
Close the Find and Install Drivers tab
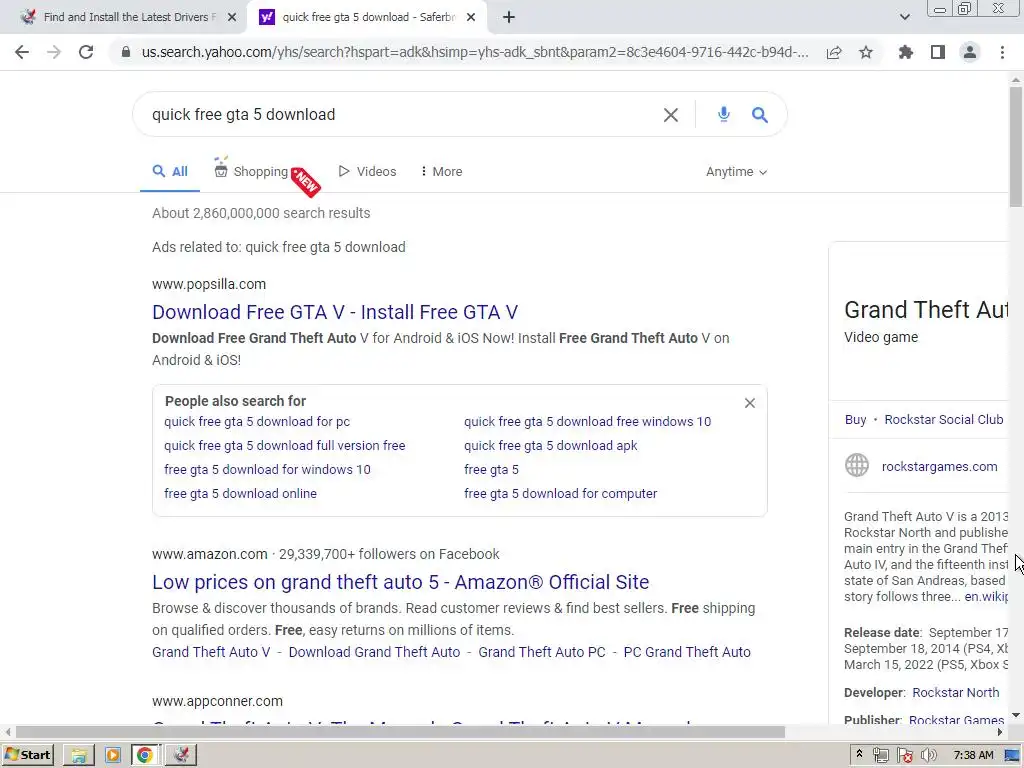(232, 18)
